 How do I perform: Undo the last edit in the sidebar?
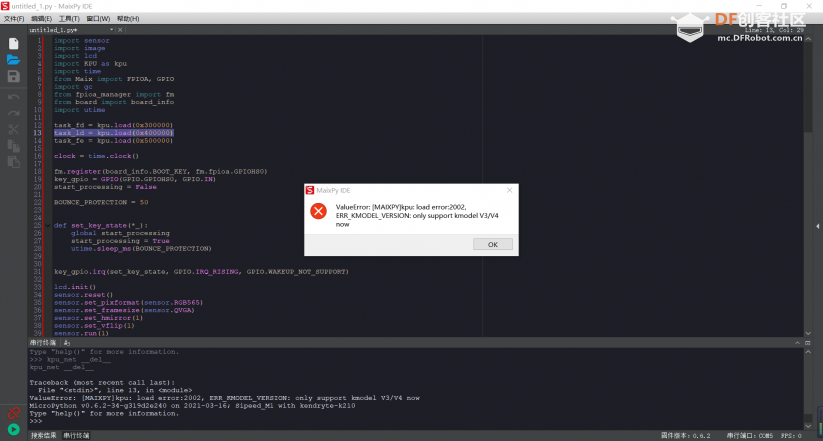[14, 97]
